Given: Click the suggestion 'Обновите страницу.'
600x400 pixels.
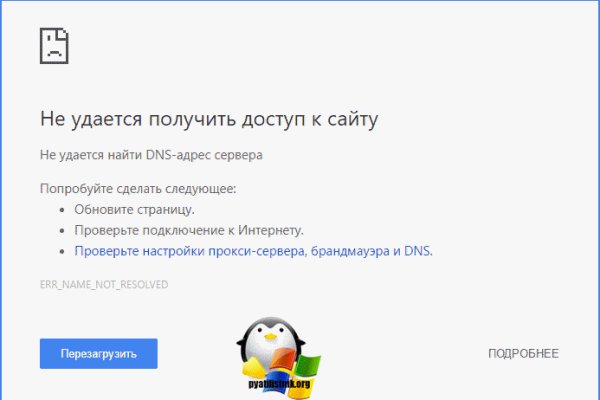Looking at the screenshot, I should 134,210.
